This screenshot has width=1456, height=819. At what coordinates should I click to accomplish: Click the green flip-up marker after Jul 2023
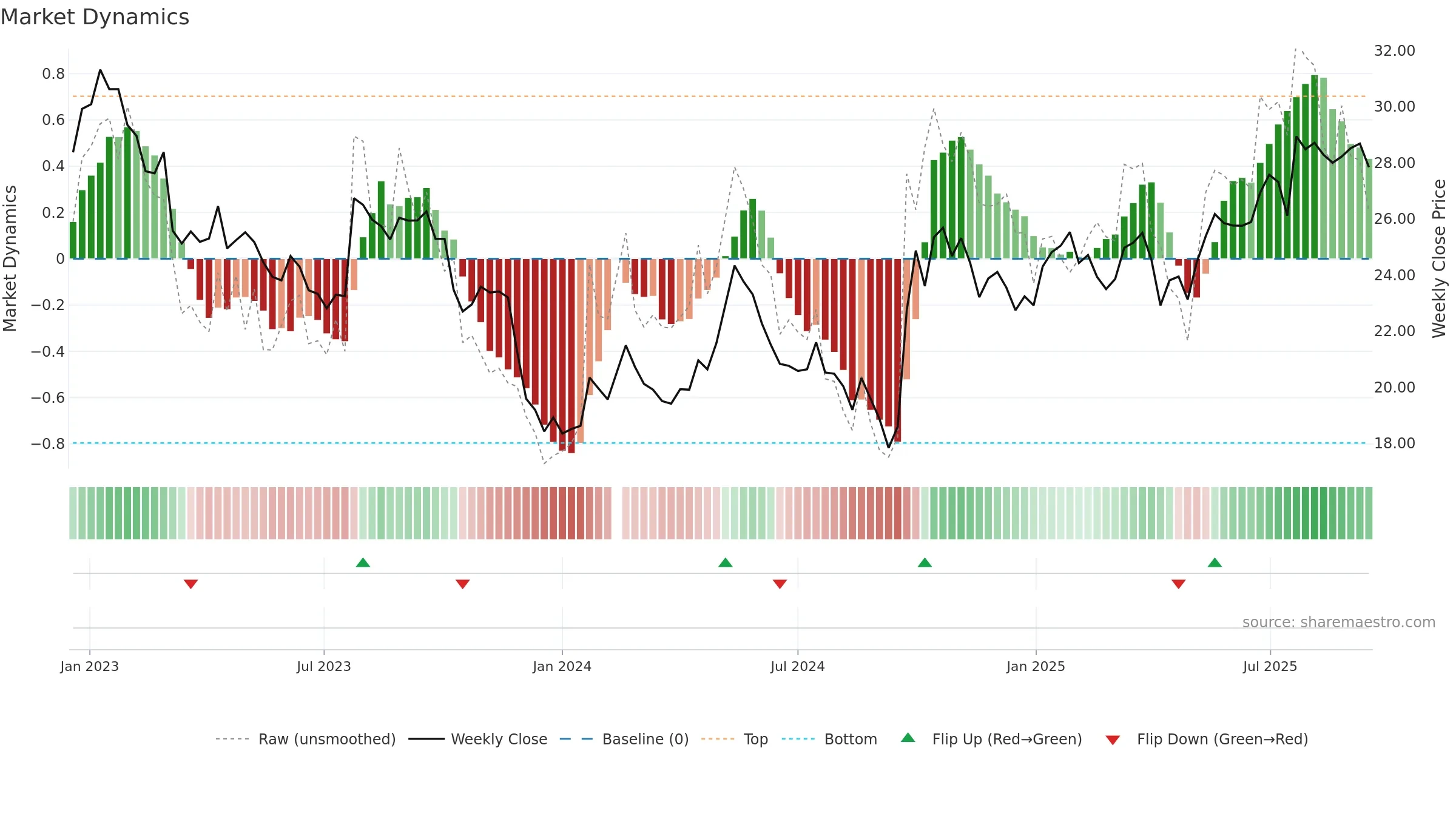[x=363, y=562]
